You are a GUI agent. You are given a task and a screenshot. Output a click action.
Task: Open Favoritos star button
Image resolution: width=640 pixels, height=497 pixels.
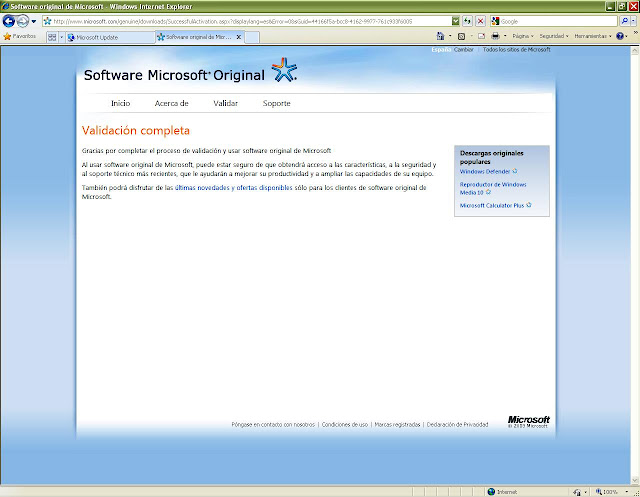click(x=20, y=37)
